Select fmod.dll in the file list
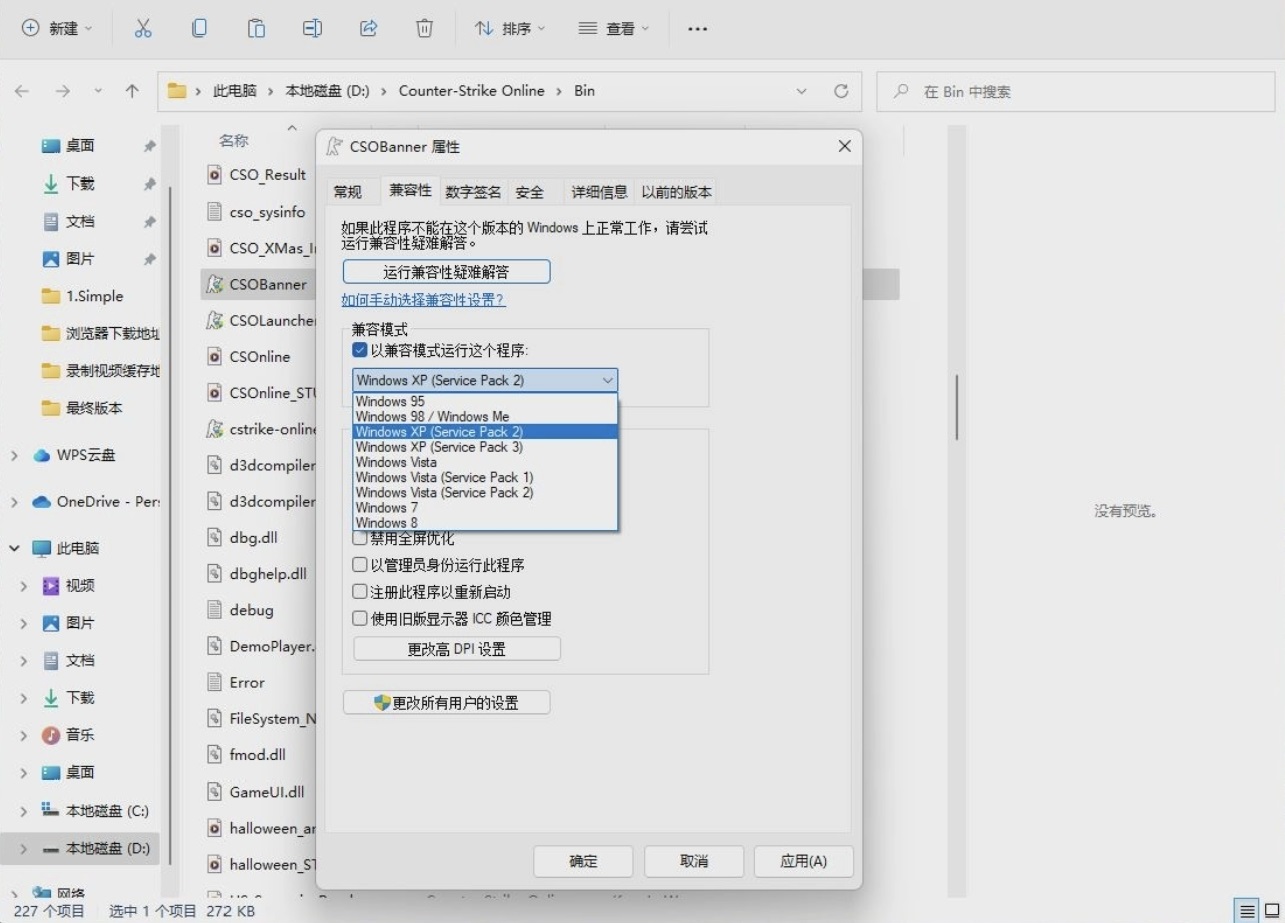This screenshot has height=923, width=1285. [258, 755]
